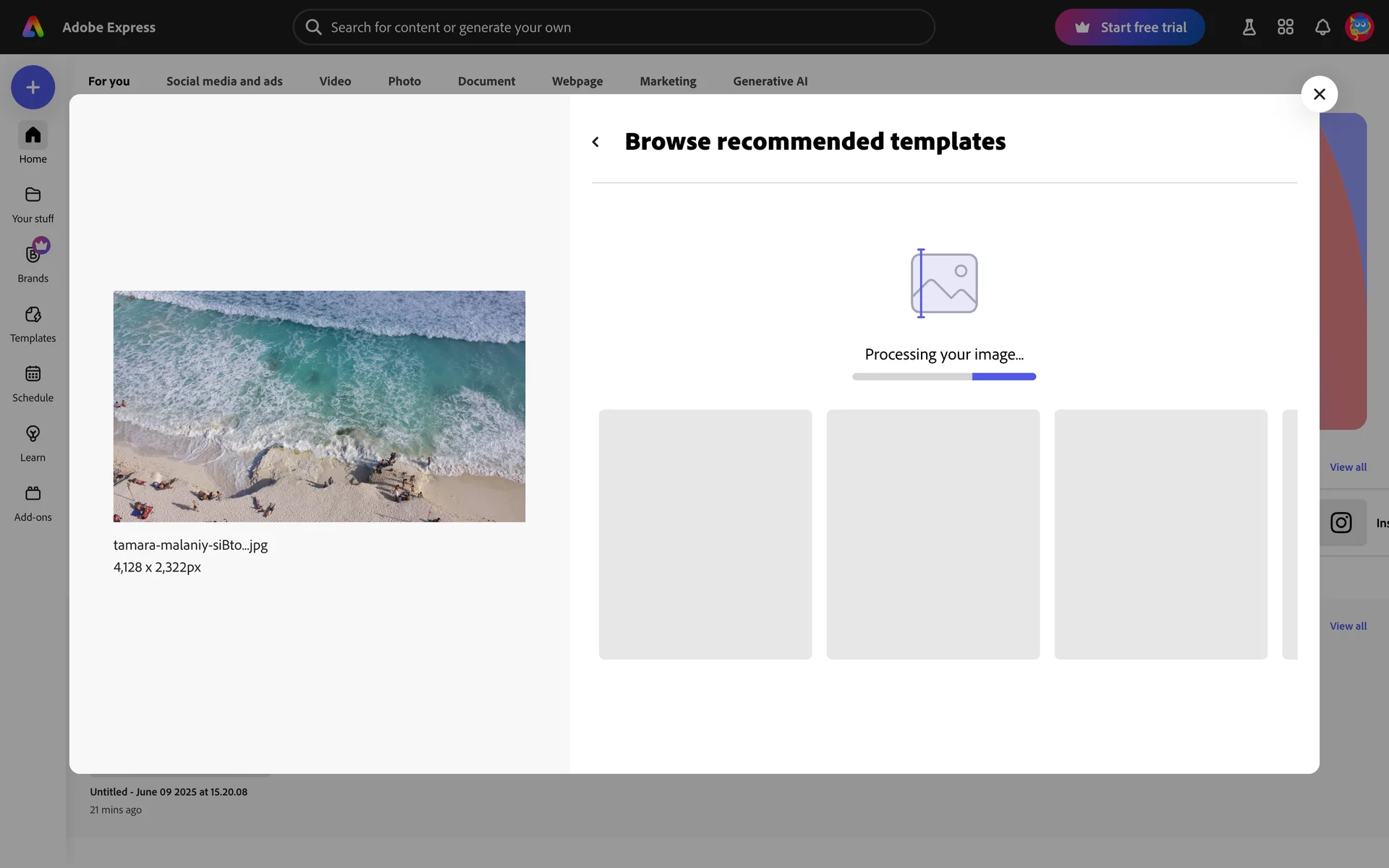Click the Adobe Express logo
This screenshot has height=868, width=1389.
coord(33,27)
